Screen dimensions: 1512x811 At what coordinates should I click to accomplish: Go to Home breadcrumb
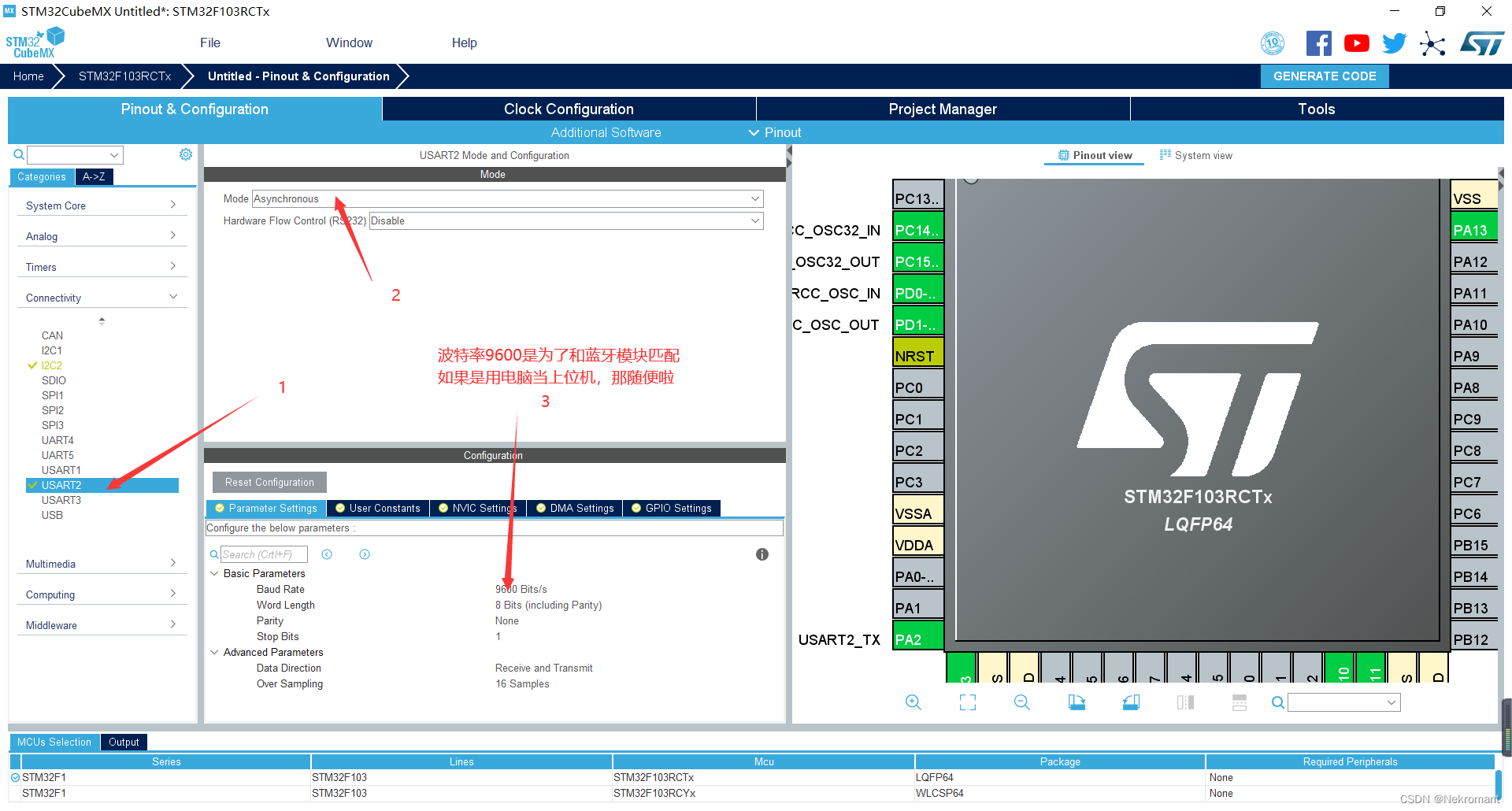tap(28, 76)
